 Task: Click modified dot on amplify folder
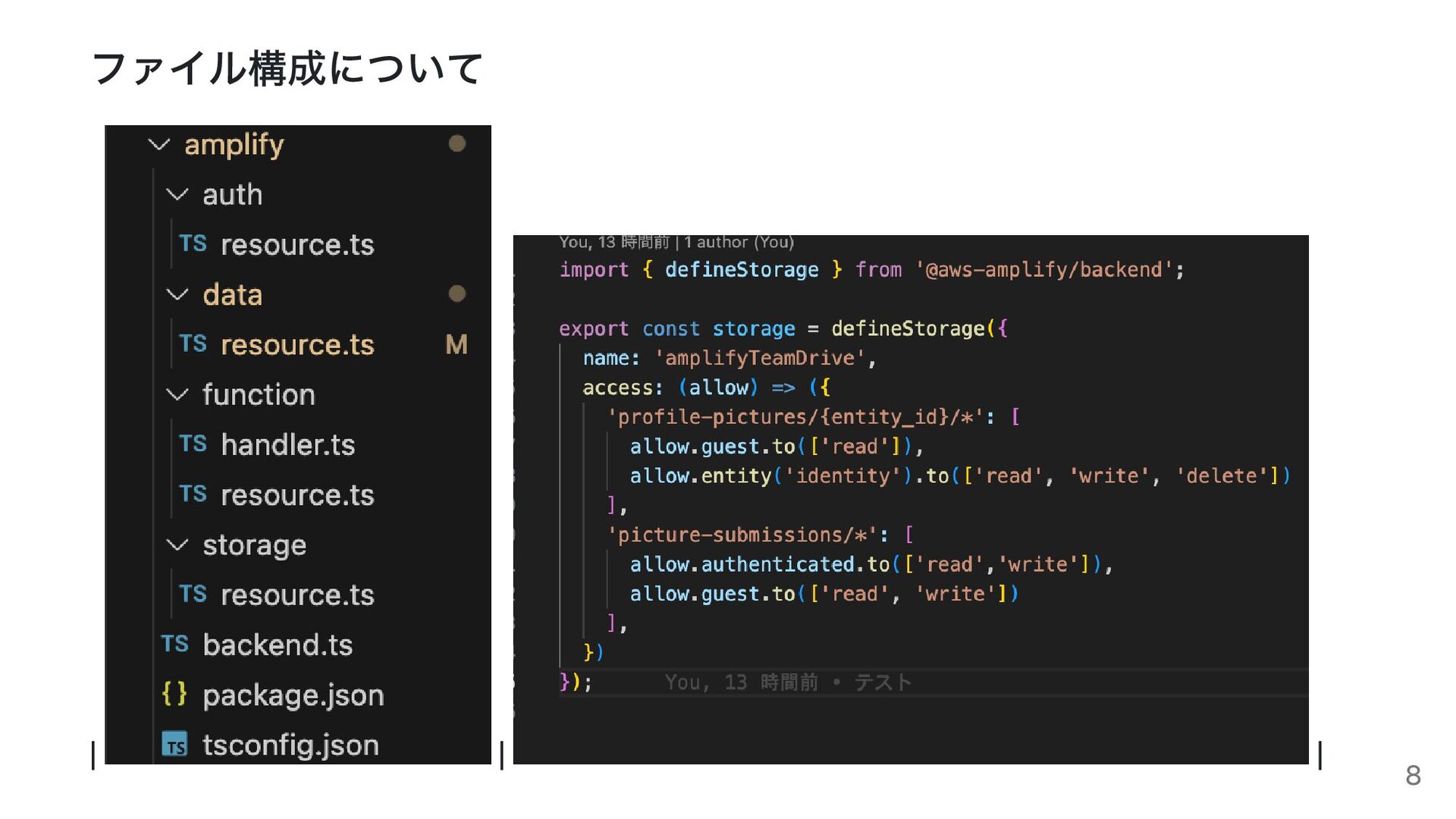point(457,143)
